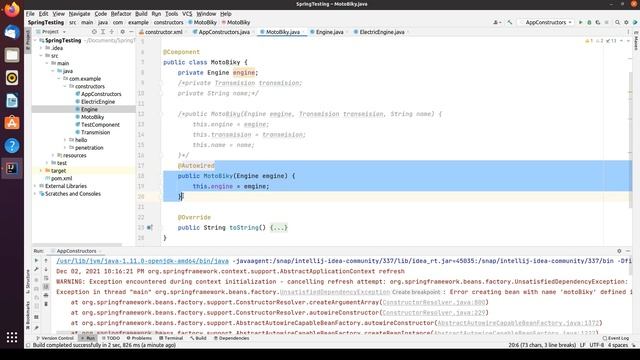Toggle scroll to end in Run console
The width and height of the screenshot is (640, 360).
(x=46, y=287)
